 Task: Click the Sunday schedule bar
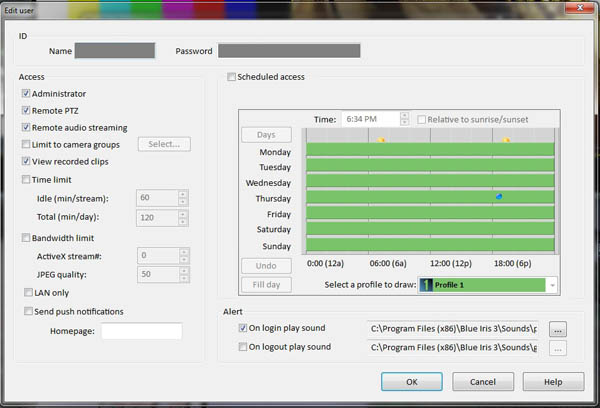[x=430, y=245]
